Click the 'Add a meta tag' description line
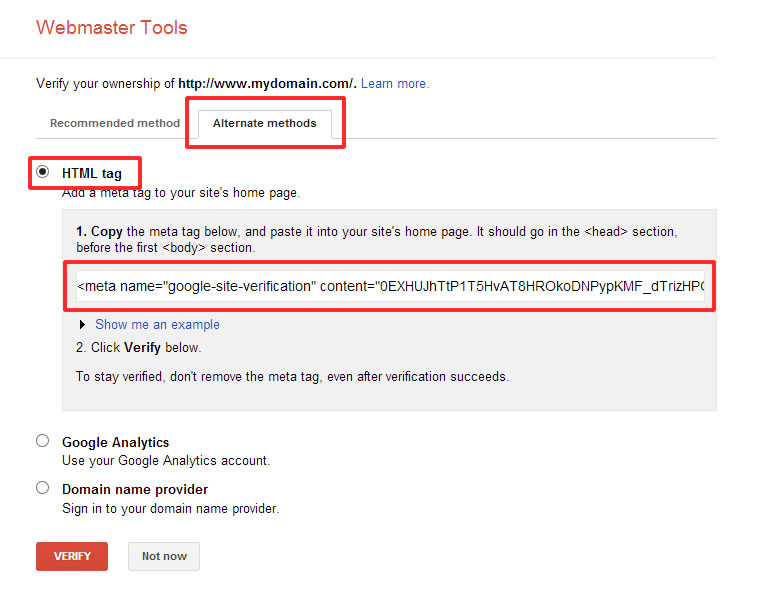Screen dimensions: 758x594 180,192
